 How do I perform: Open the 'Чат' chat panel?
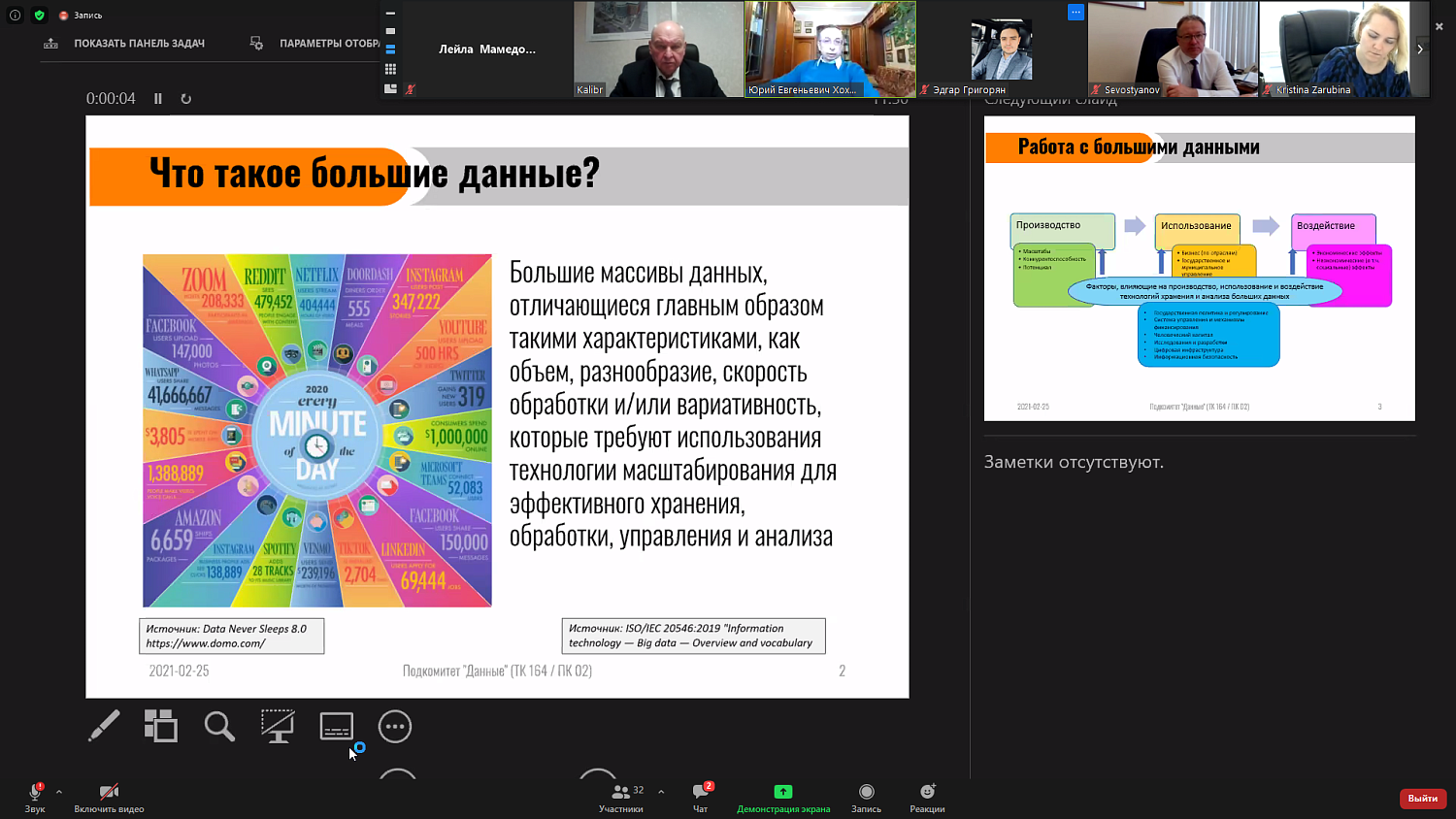pos(701,798)
